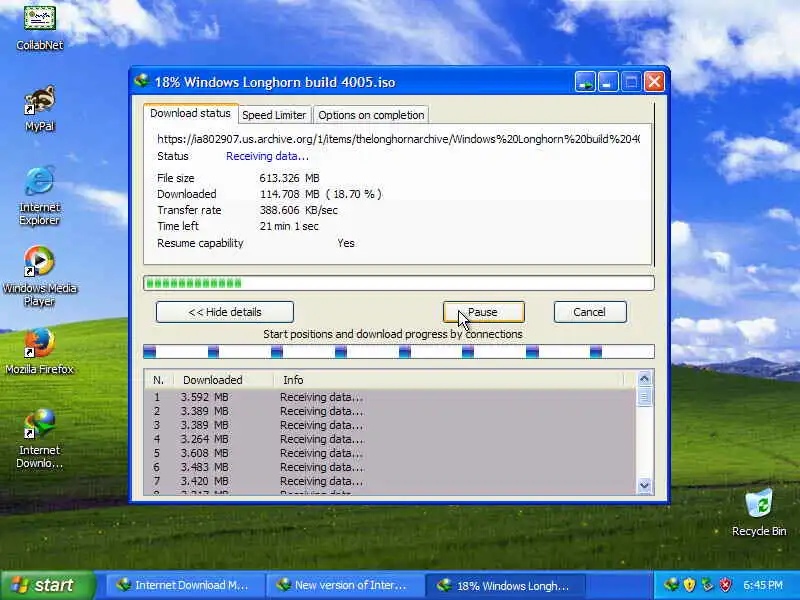Click the Hide details button
The width and height of the screenshot is (800, 600).
click(x=224, y=312)
